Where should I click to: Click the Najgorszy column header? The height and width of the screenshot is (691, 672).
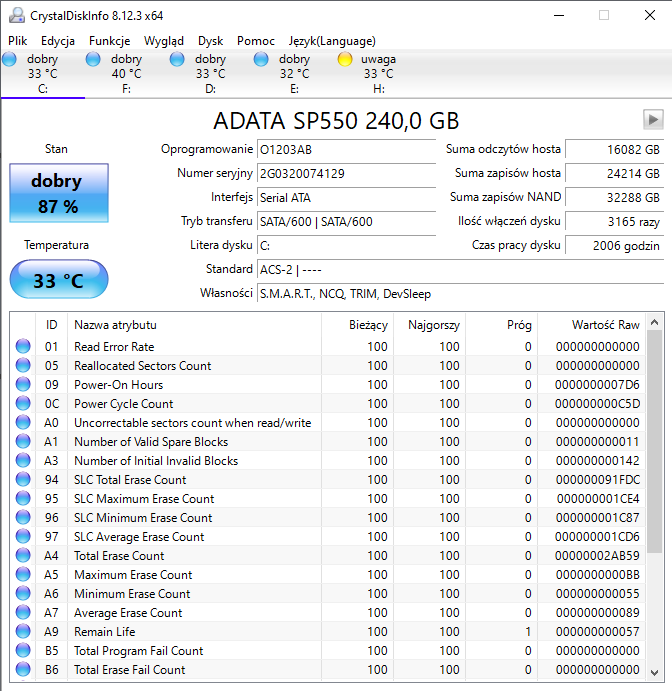(429, 325)
